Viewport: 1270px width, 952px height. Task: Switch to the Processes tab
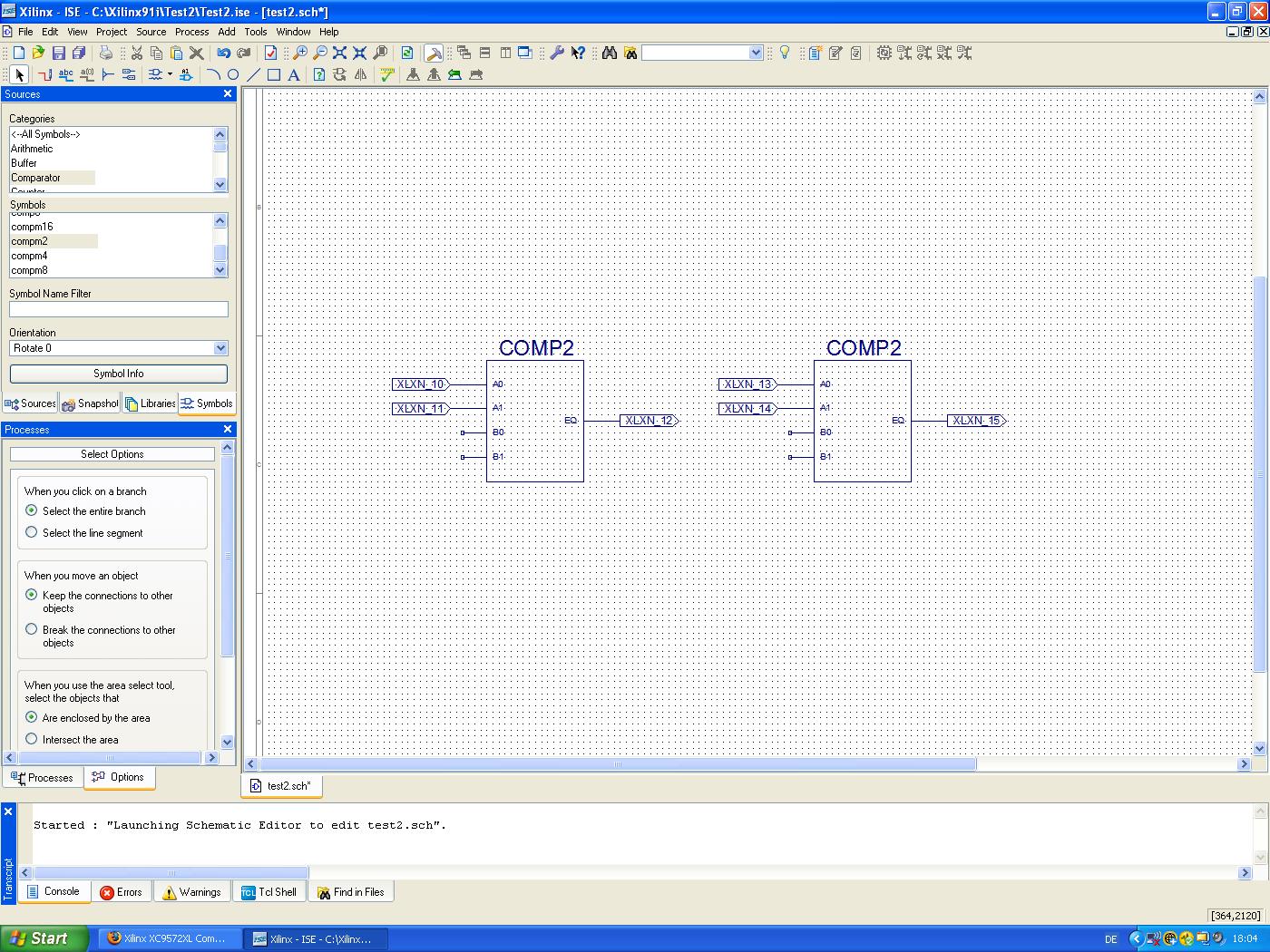click(x=42, y=778)
